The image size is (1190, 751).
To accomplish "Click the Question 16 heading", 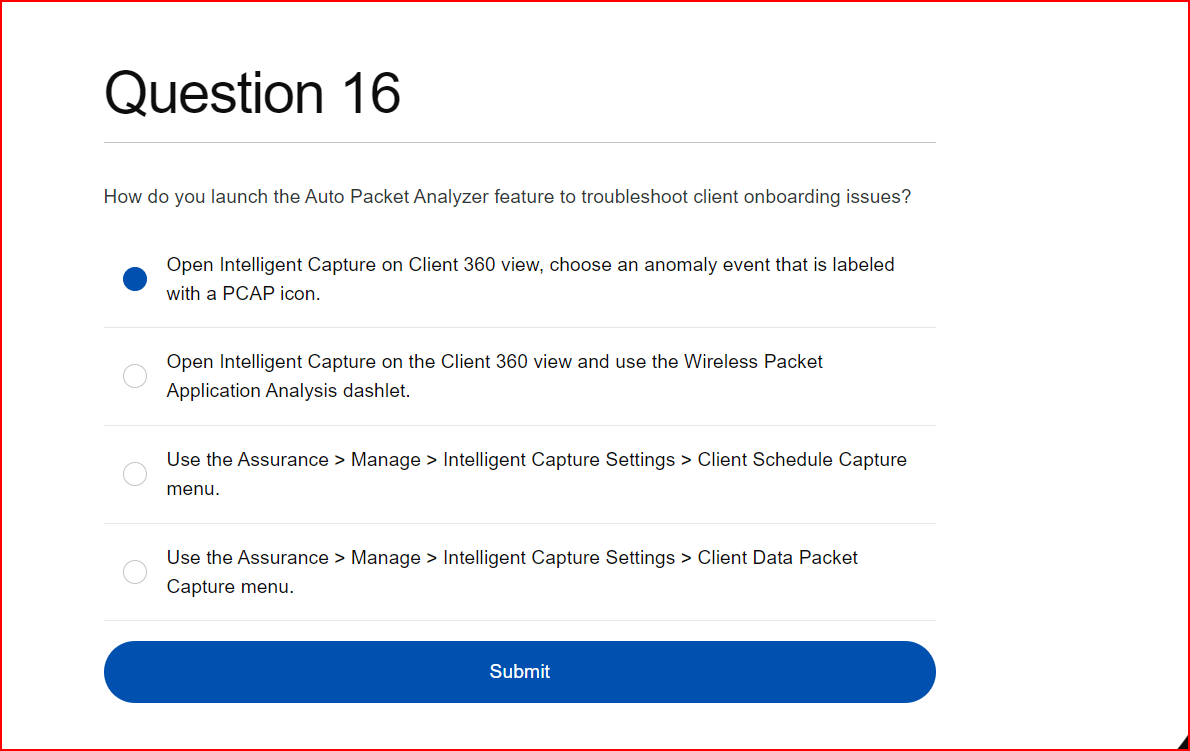I will click(x=252, y=93).
